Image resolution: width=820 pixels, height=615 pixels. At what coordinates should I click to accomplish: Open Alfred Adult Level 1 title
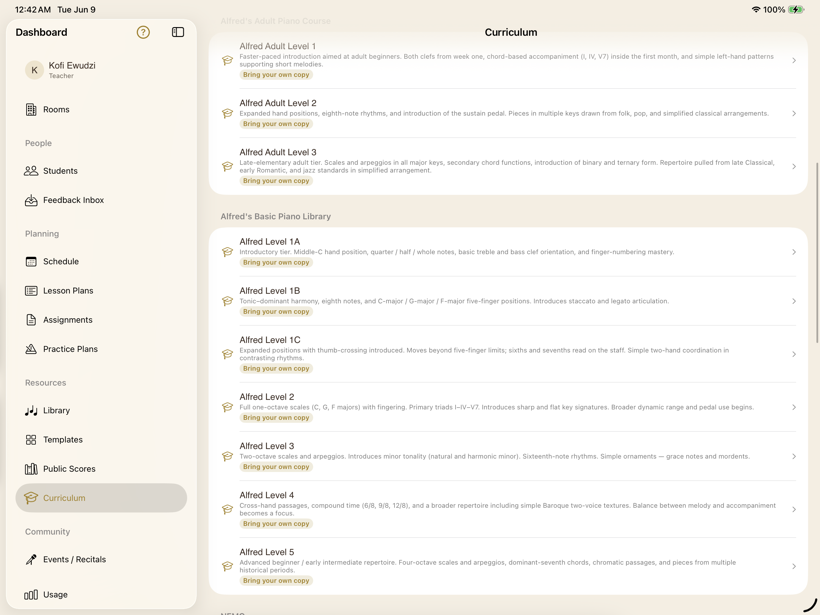(x=277, y=46)
